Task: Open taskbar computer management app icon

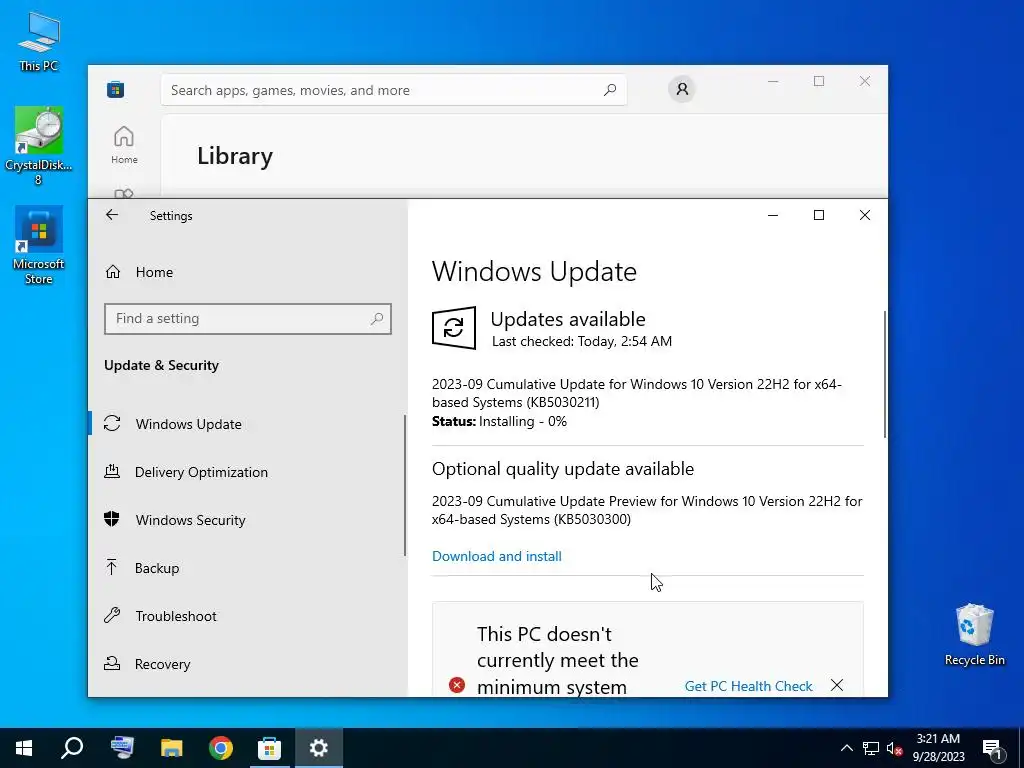Action: 122,748
